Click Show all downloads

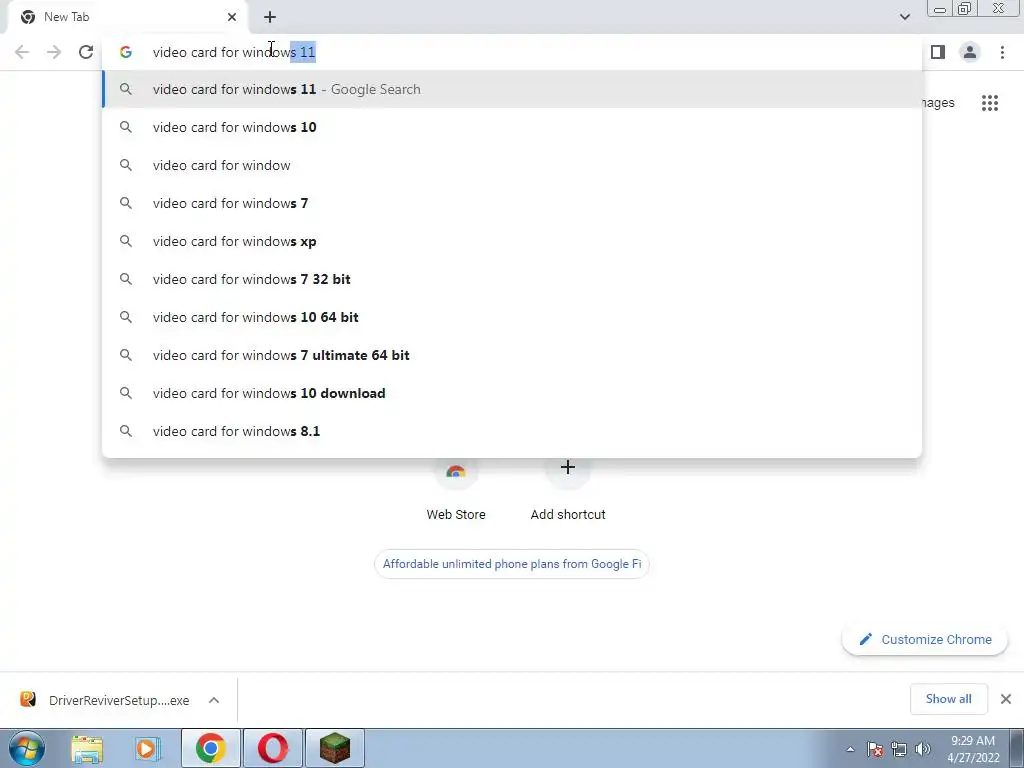(948, 699)
